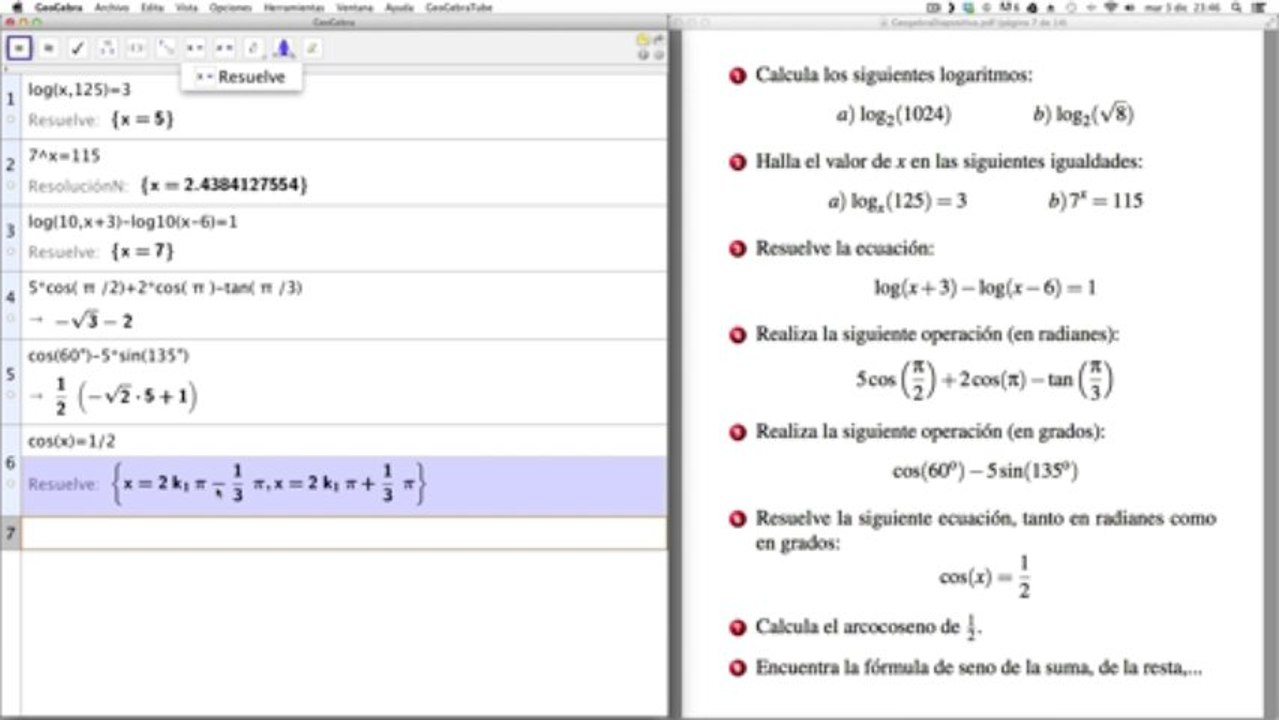Toggle visibility marker of CAS row 3
The image size is (1279, 720).
(x=11, y=251)
